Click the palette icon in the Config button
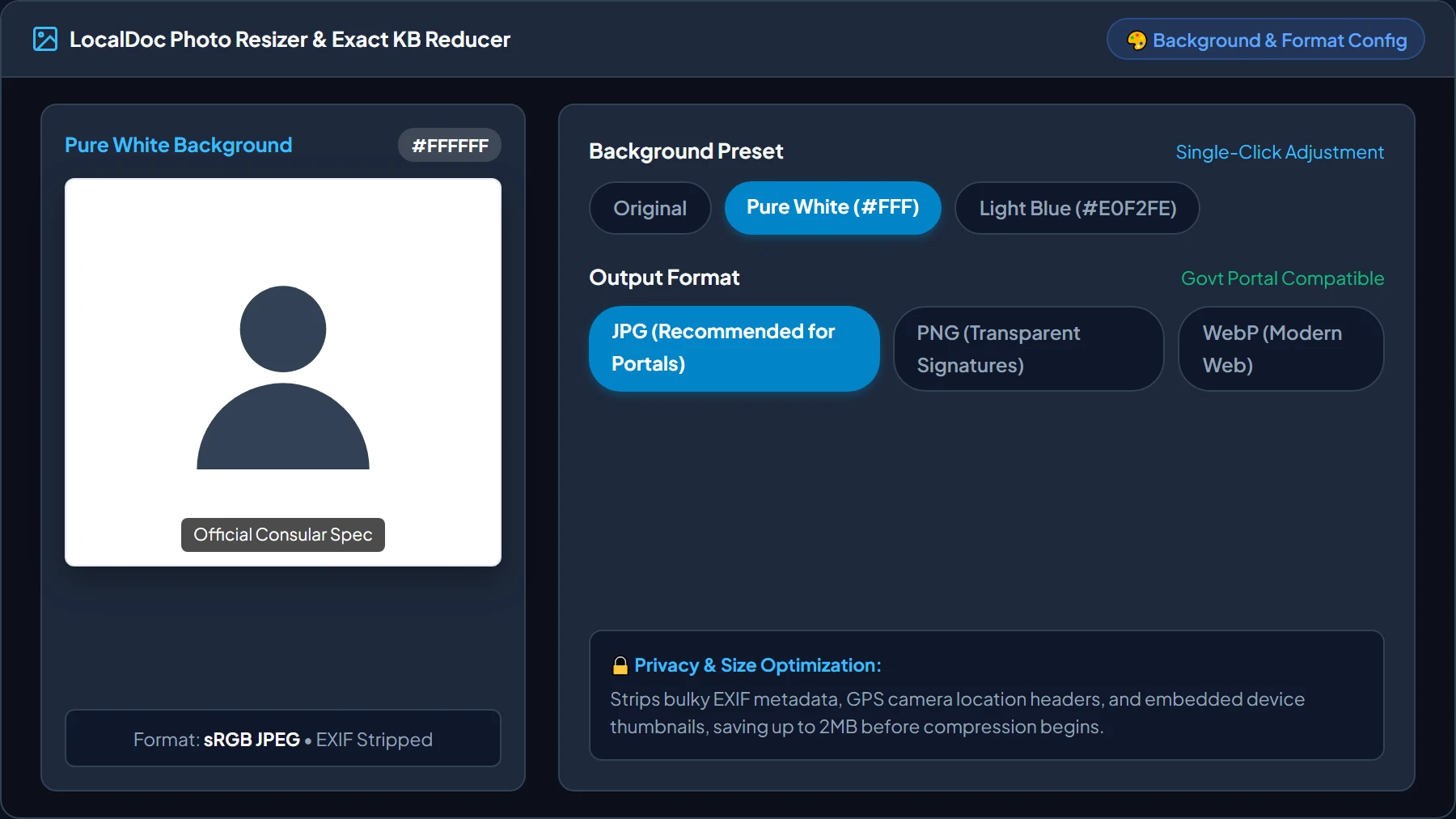The height and width of the screenshot is (819, 1456). click(x=1136, y=40)
